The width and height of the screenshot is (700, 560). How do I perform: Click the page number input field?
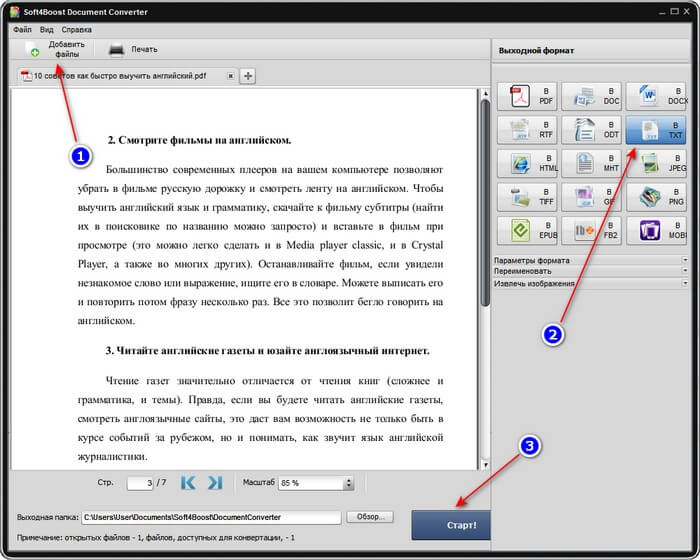pos(140,483)
